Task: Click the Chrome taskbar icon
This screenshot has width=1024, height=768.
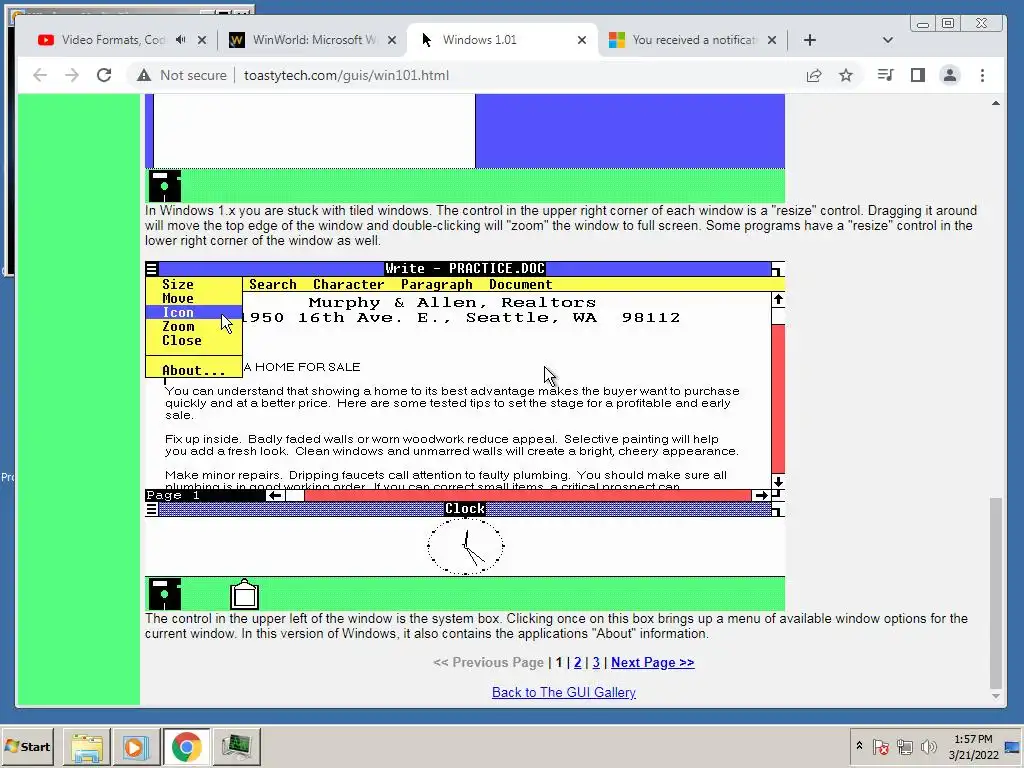Action: tap(186, 746)
